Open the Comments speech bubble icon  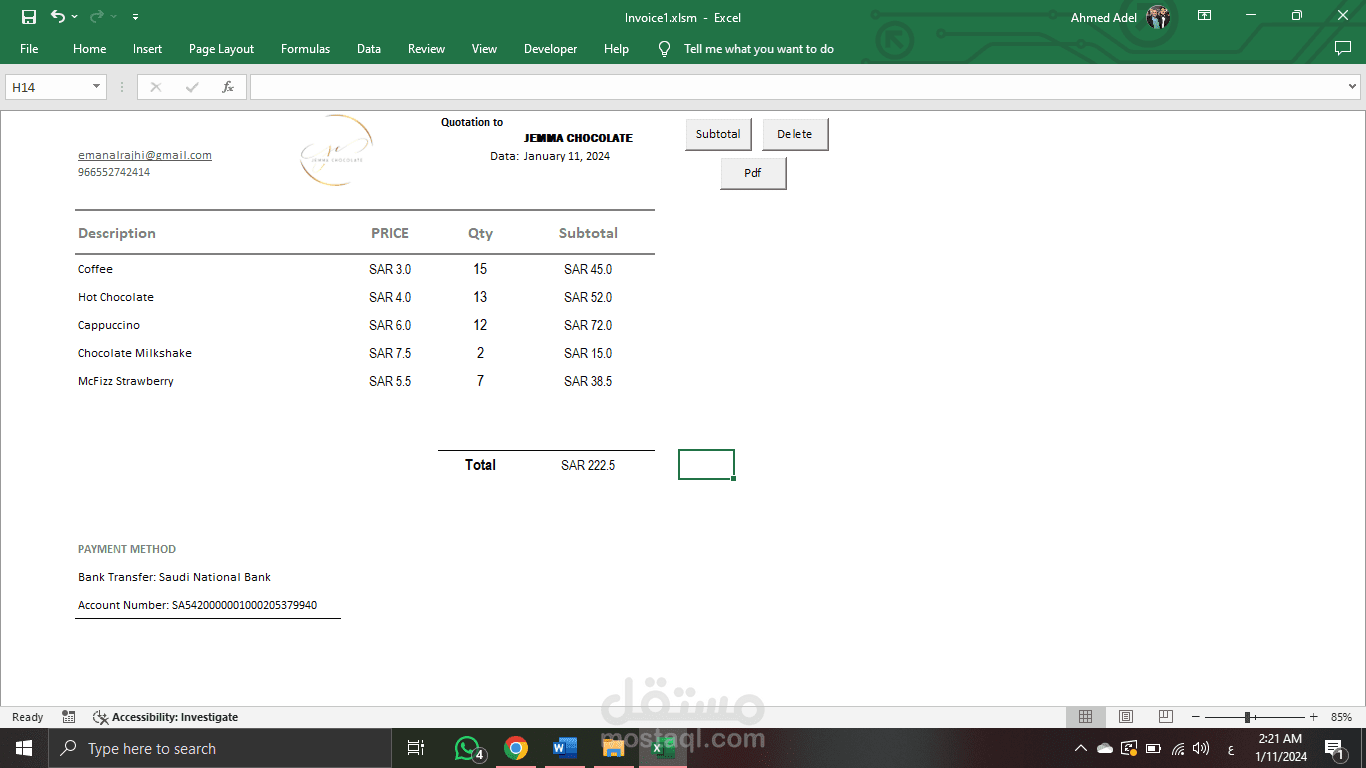1343,48
